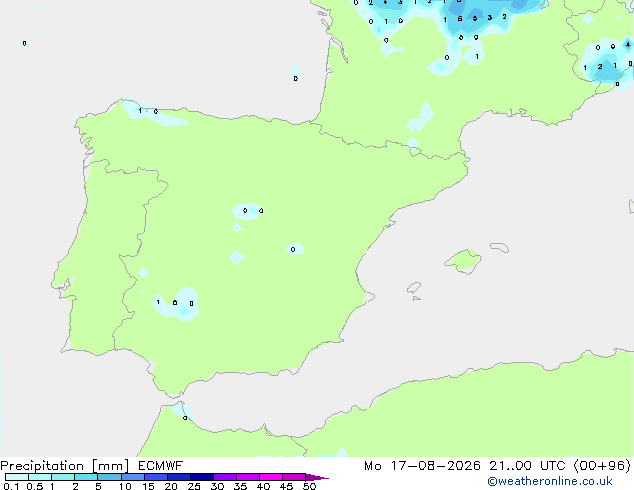Pick the 10–15 mm blue legend swatch
The height and width of the screenshot is (490, 634).
(x=132, y=477)
